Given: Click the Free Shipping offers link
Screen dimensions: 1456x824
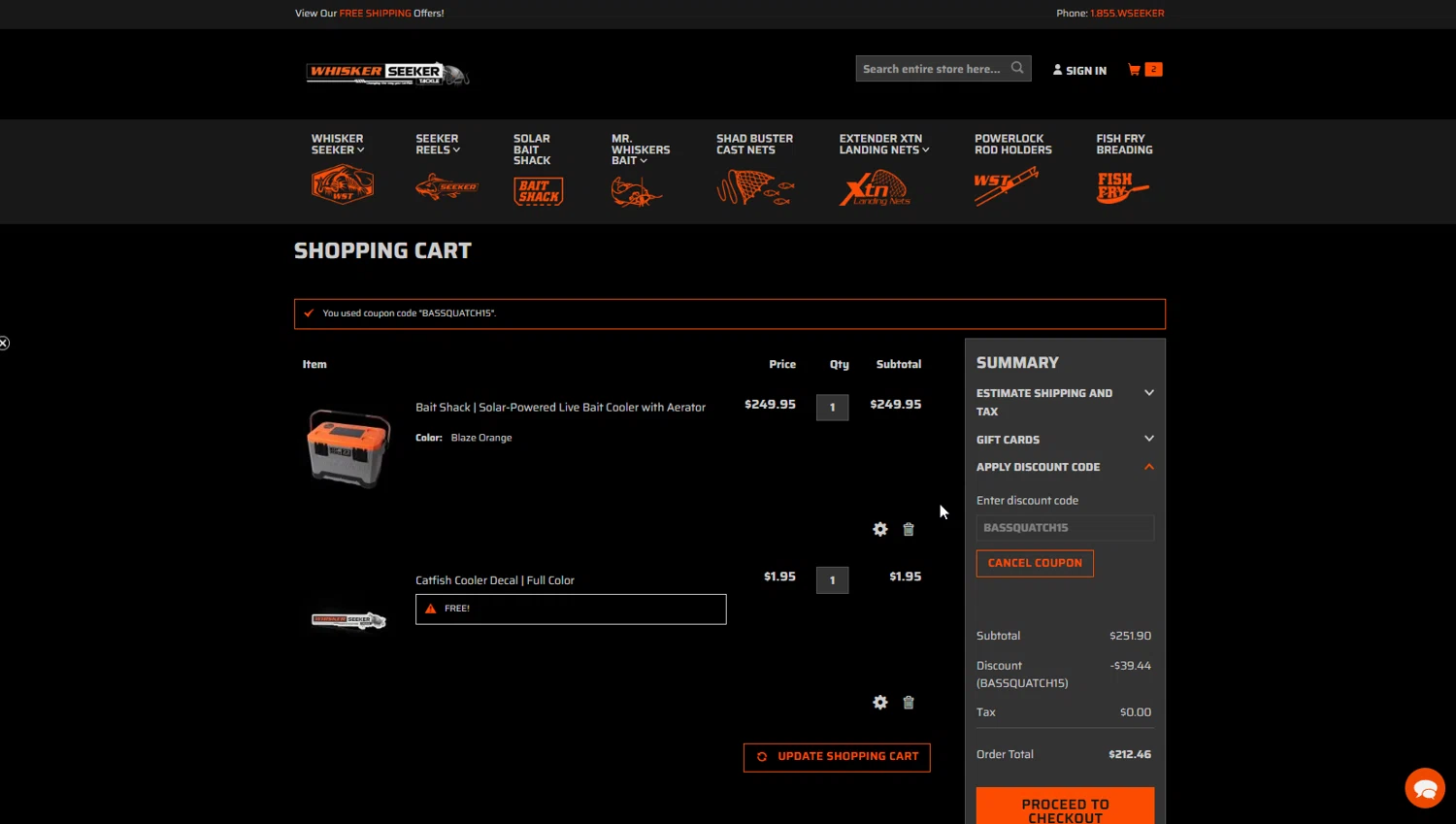Looking at the screenshot, I should 375,14.
